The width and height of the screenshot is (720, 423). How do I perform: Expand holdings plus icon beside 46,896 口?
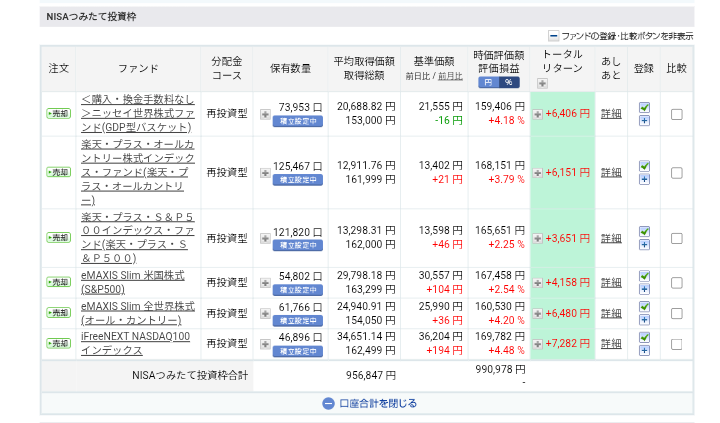click(265, 344)
